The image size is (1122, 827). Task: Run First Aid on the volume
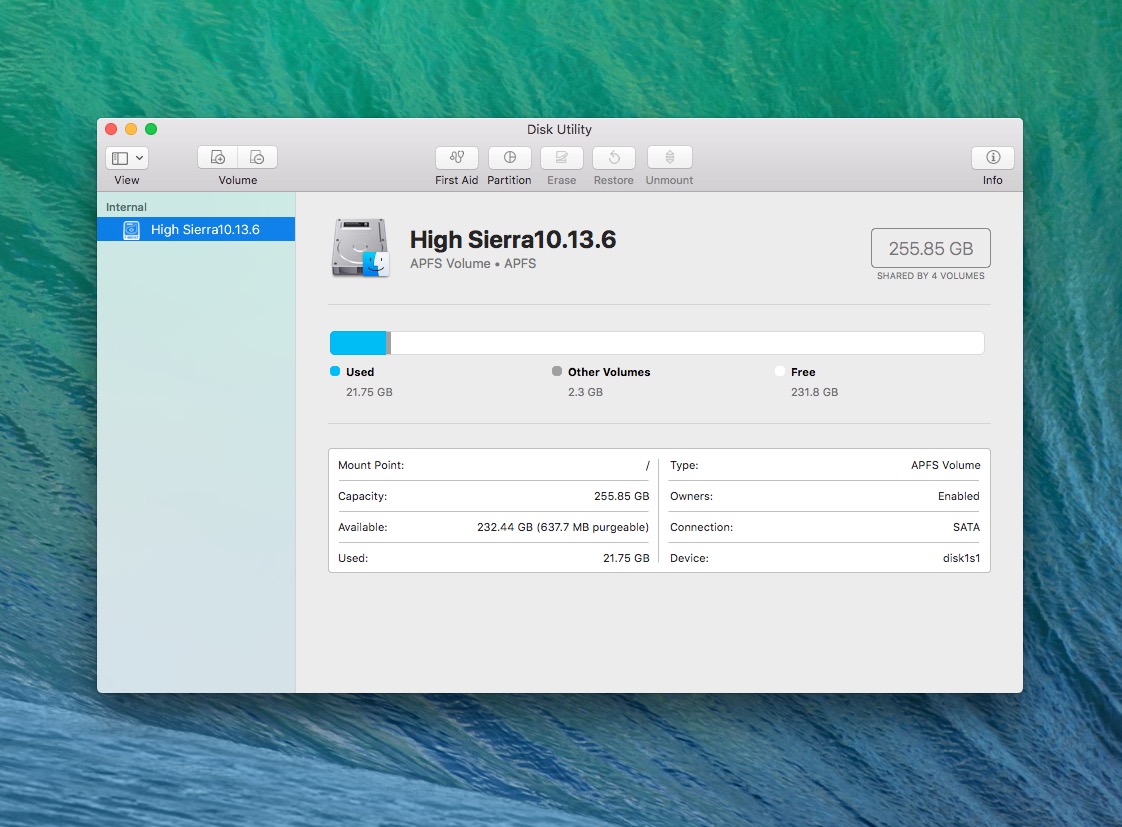click(457, 157)
